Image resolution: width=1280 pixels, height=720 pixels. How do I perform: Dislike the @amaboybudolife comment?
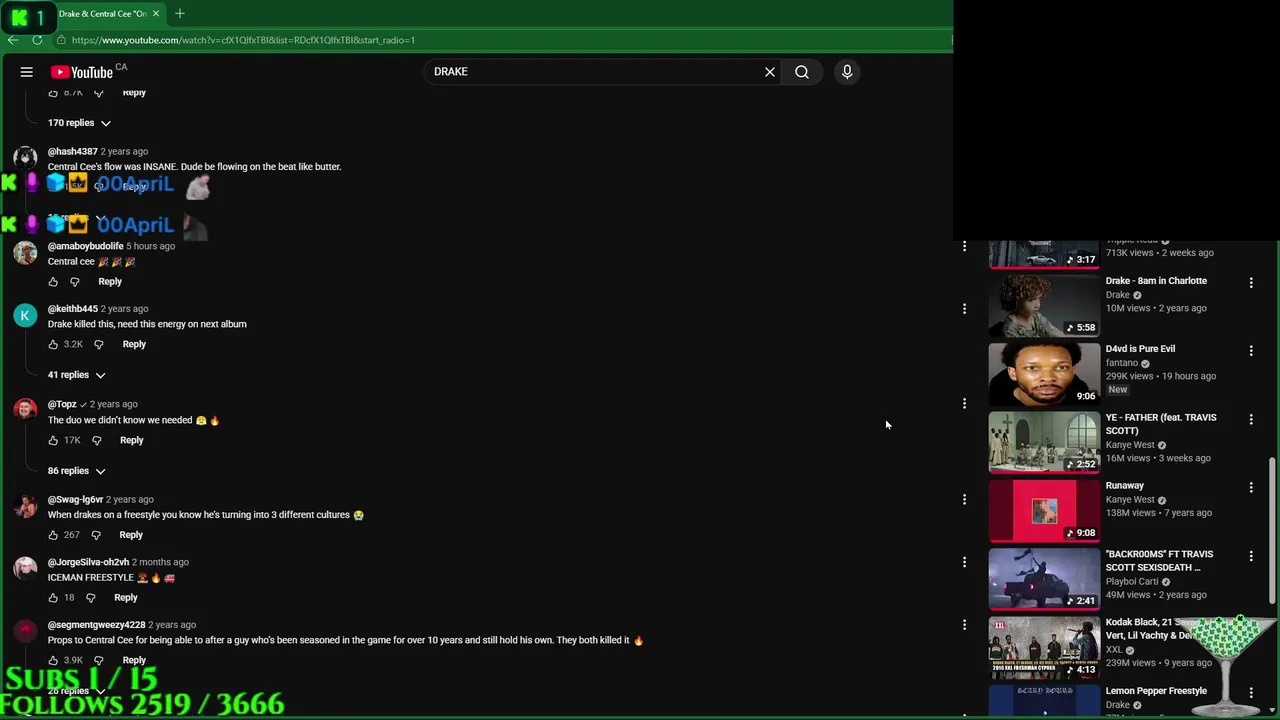click(75, 282)
